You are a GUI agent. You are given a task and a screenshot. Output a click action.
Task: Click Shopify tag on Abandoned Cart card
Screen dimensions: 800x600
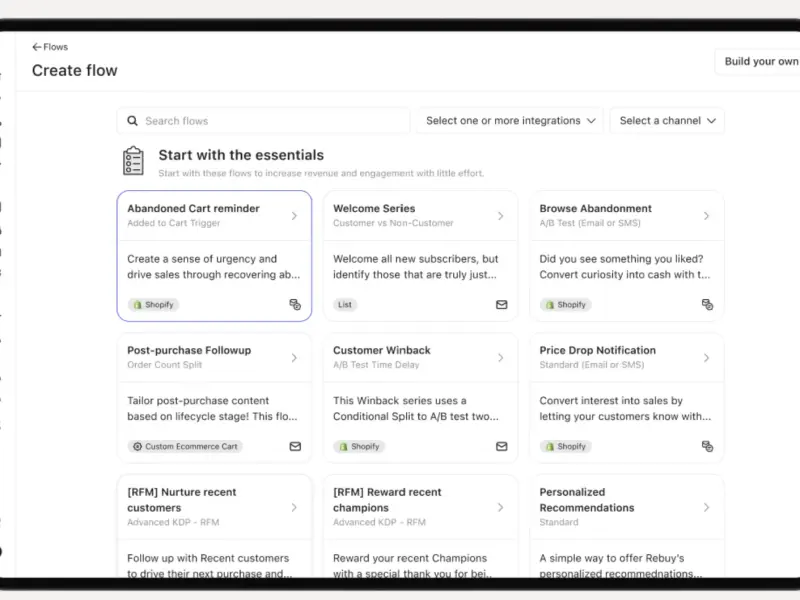point(153,305)
